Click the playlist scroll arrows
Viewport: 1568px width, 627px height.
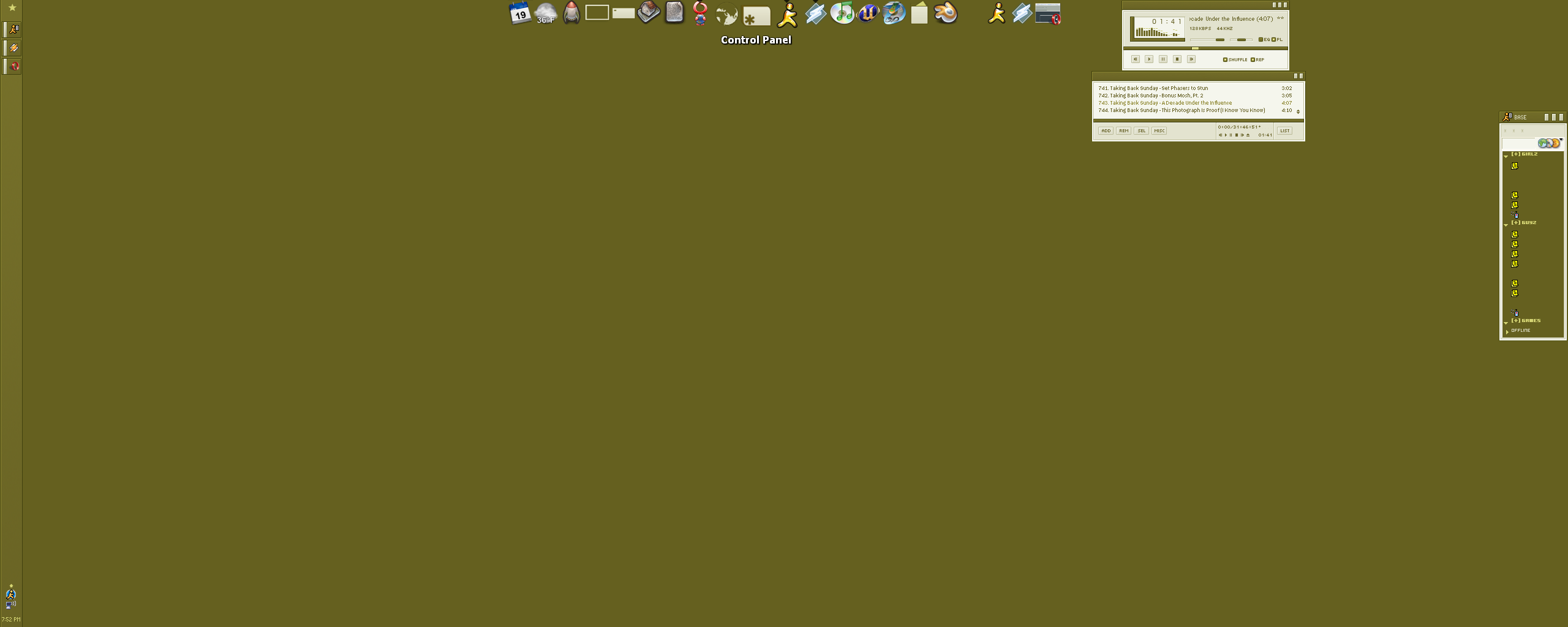(x=1298, y=111)
